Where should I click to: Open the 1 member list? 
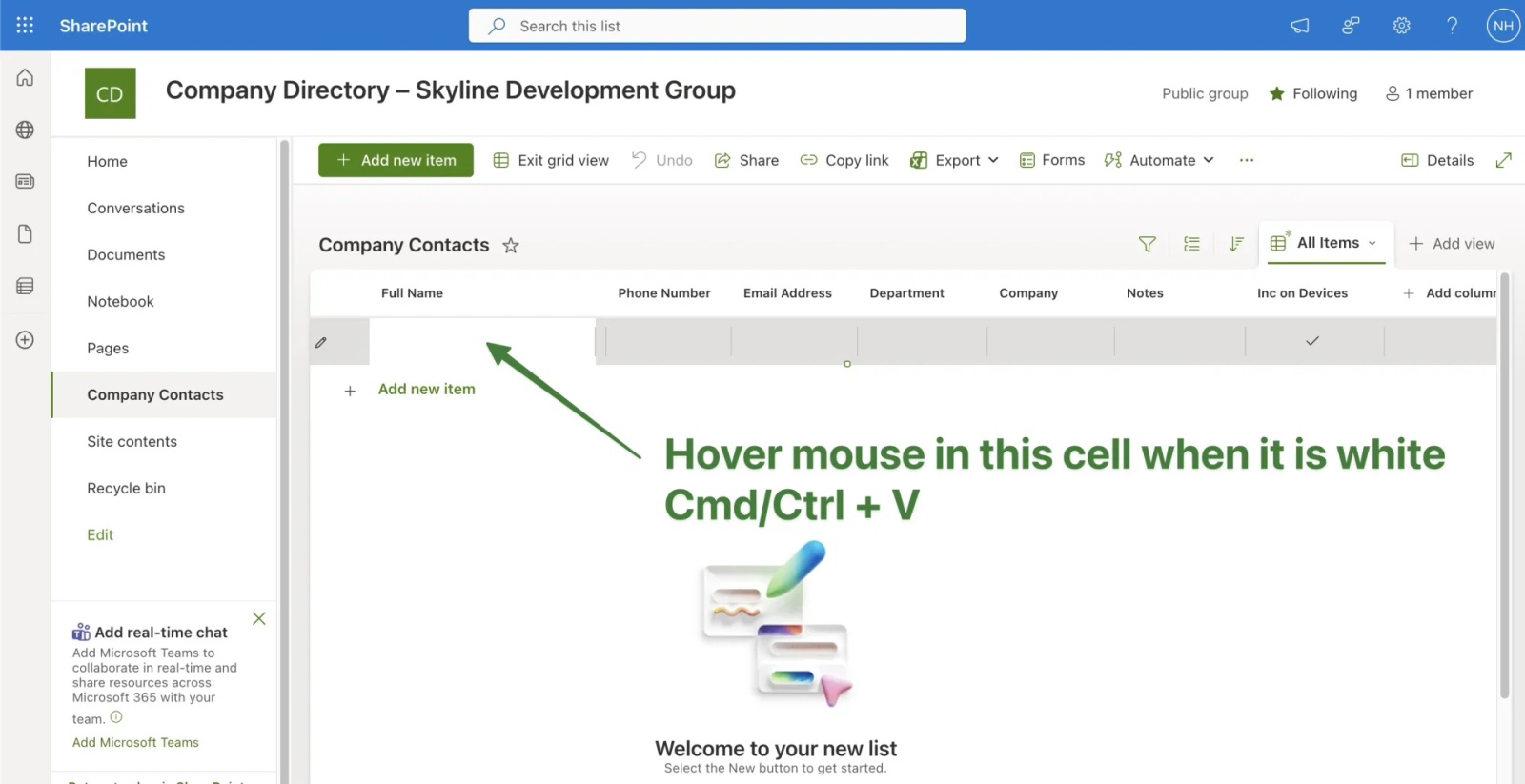tap(1429, 93)
